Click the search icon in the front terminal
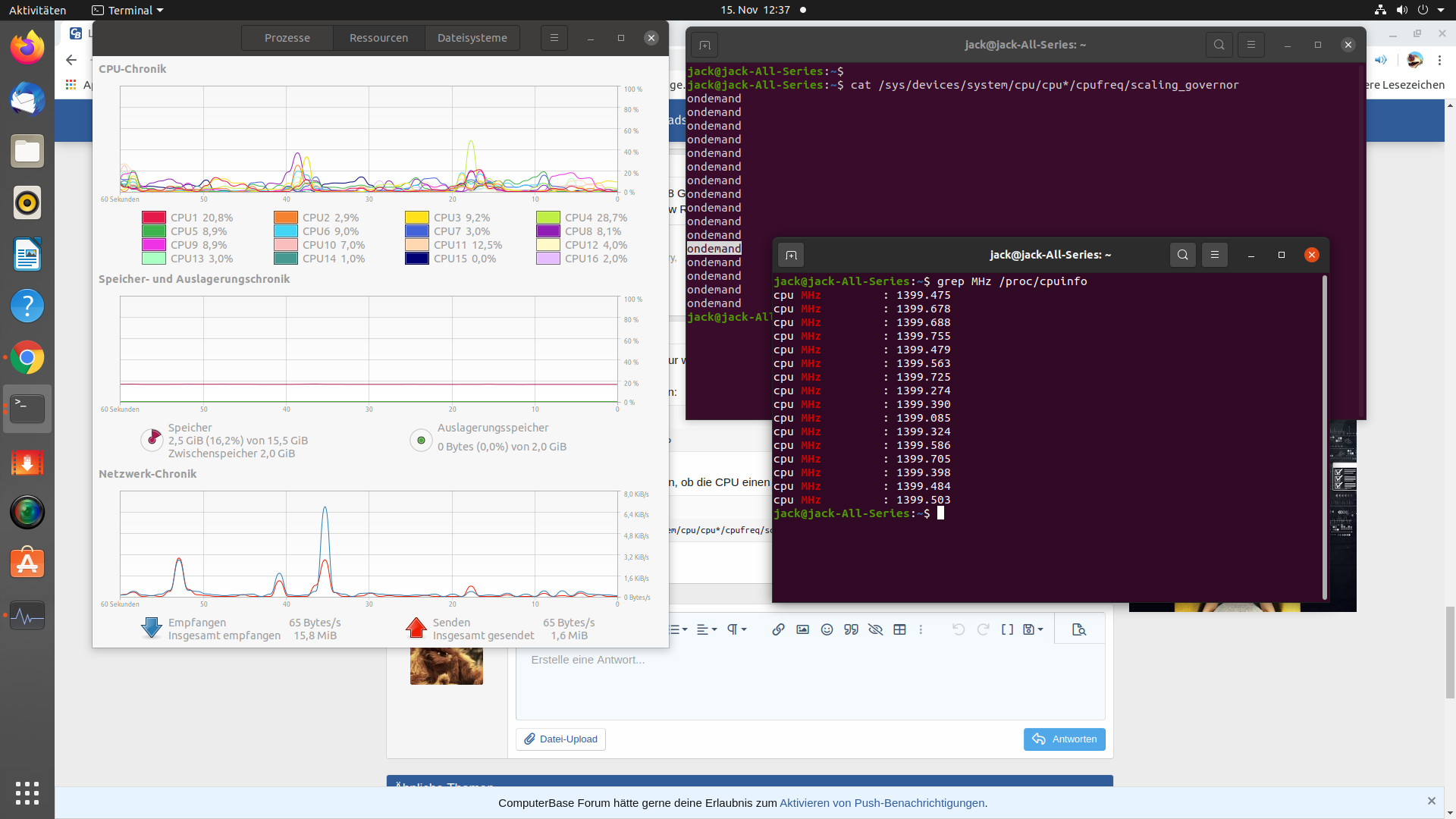1456x819 pixels. point(1182,255)
